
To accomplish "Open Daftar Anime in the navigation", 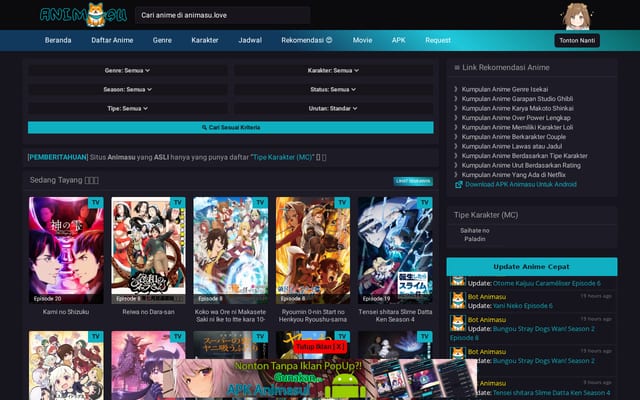I will coord(112,40).
